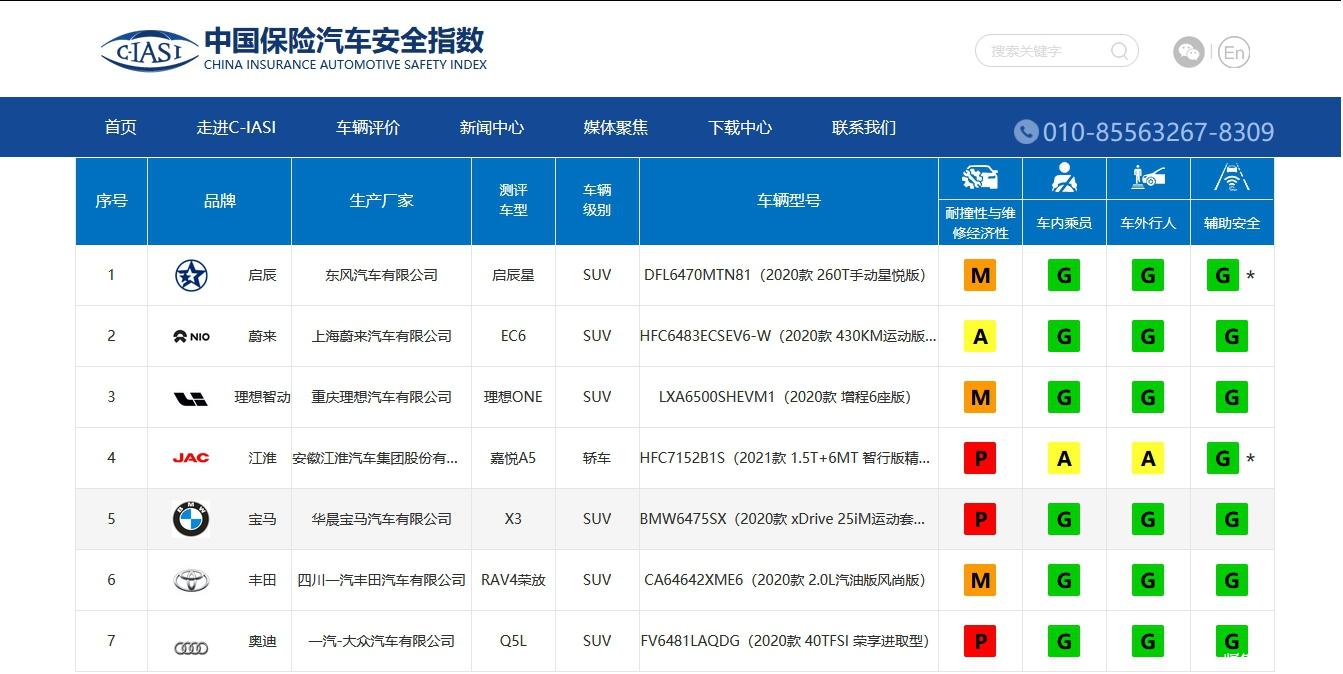Click manufacturer 上海蔚来汽车有限公司
The image size is (1343, 674).
click(x=381, y=336)
